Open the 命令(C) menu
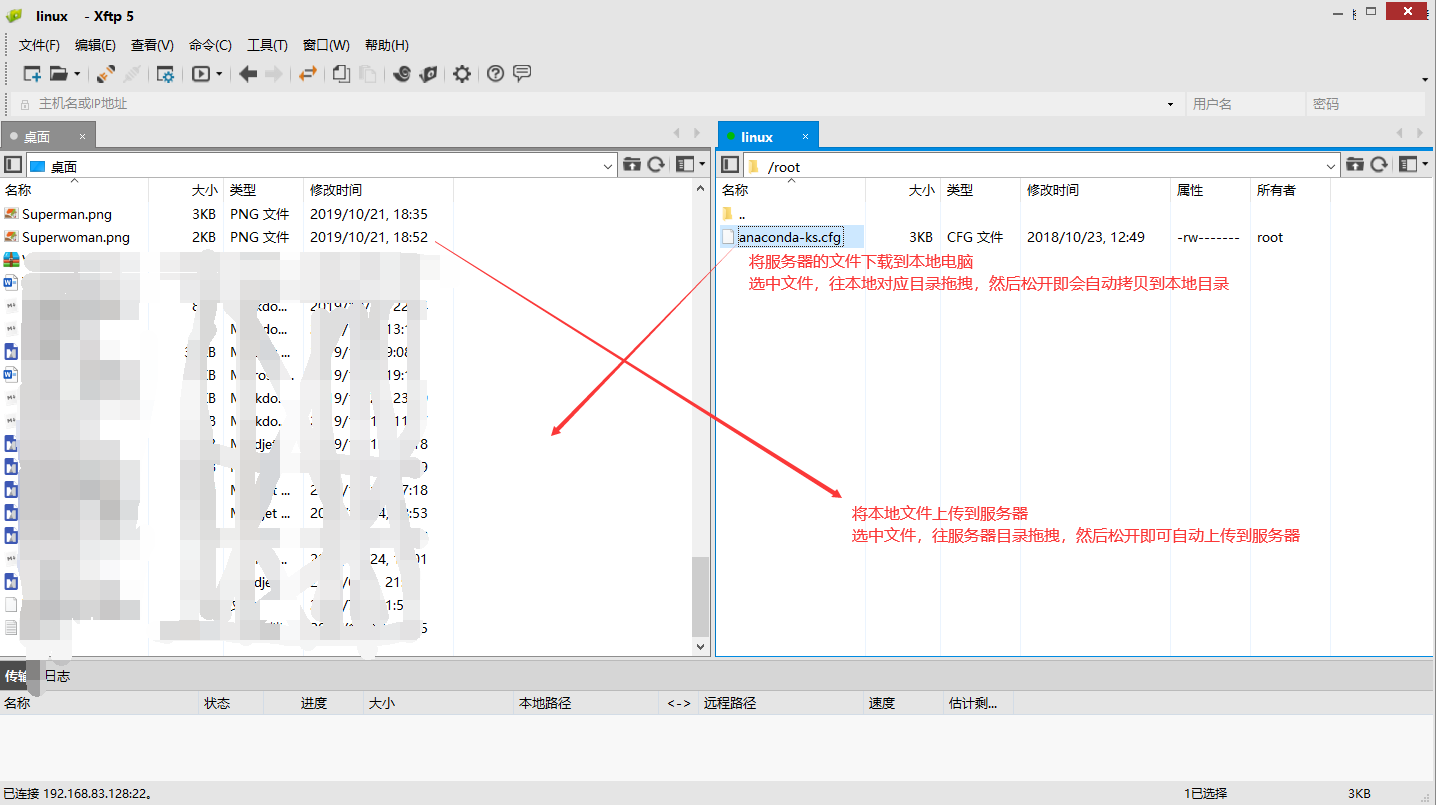The width and height of the screenshot is (1436, 805). click(210, 45)
